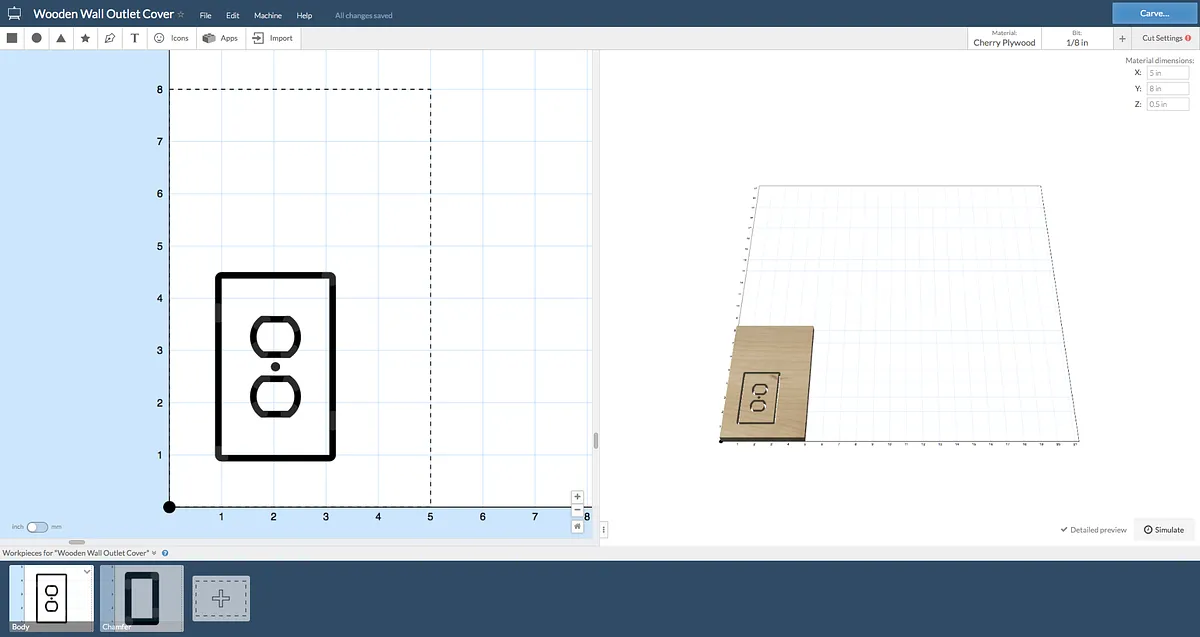Favorite the project with the star icon
The image size is (1200, 637).
tap(181, 15)
